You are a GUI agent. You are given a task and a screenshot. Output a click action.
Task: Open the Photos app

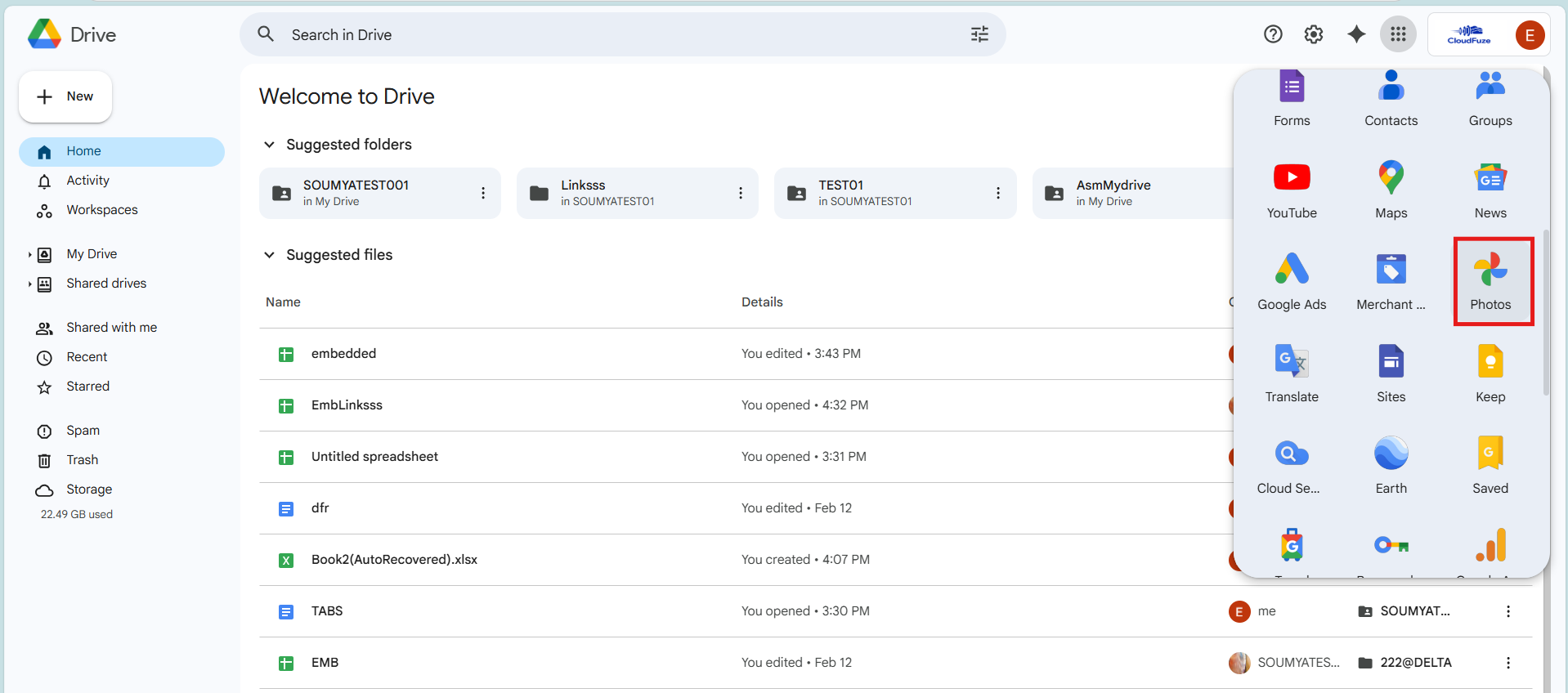(x=1490, y=282)
